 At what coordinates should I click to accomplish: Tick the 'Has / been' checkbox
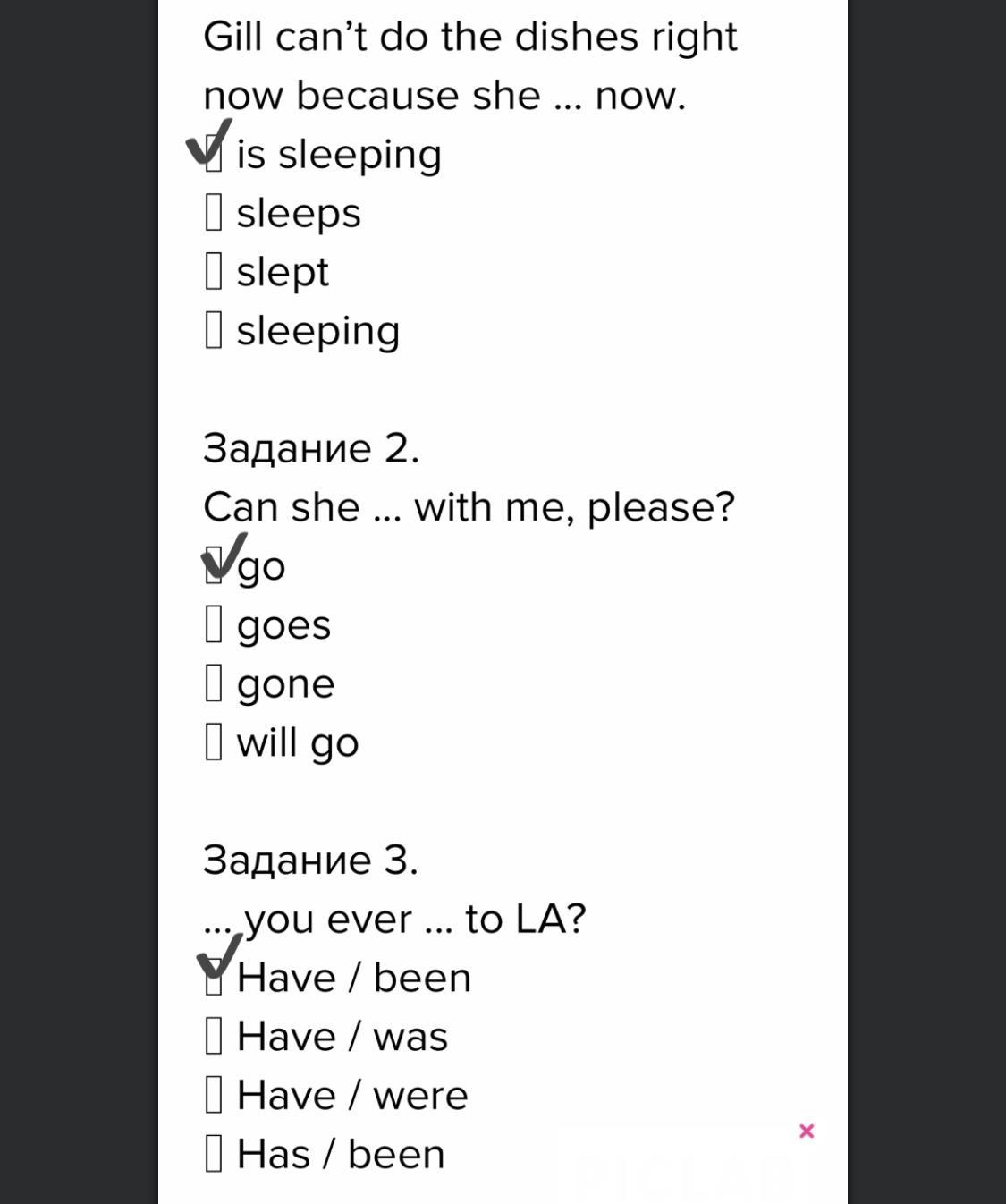tap(214, 1153)
